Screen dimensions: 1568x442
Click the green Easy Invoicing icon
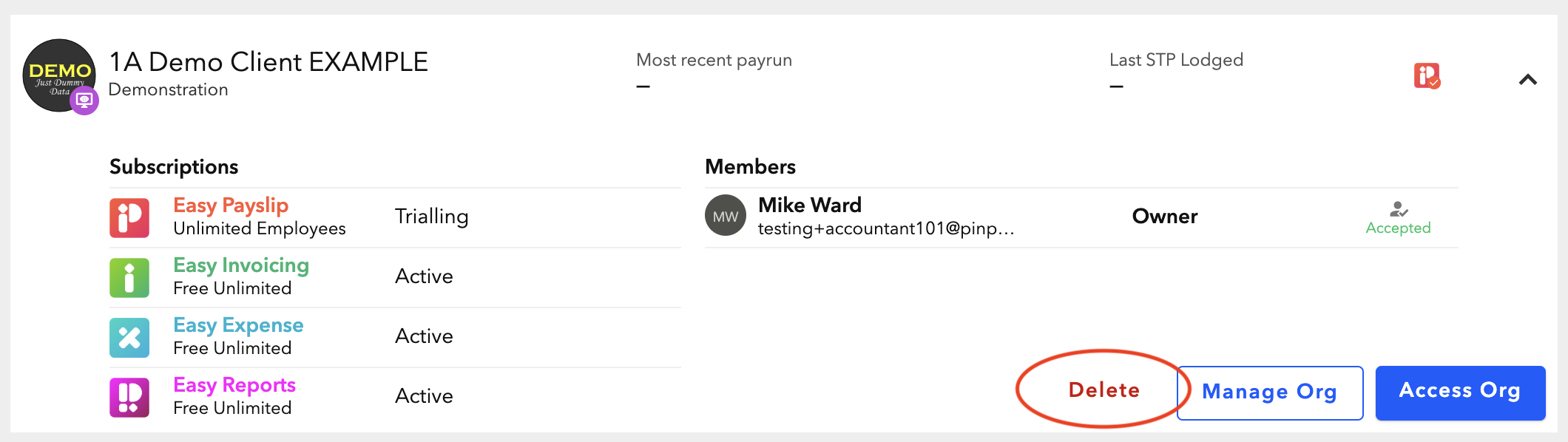tap(129, 277)
